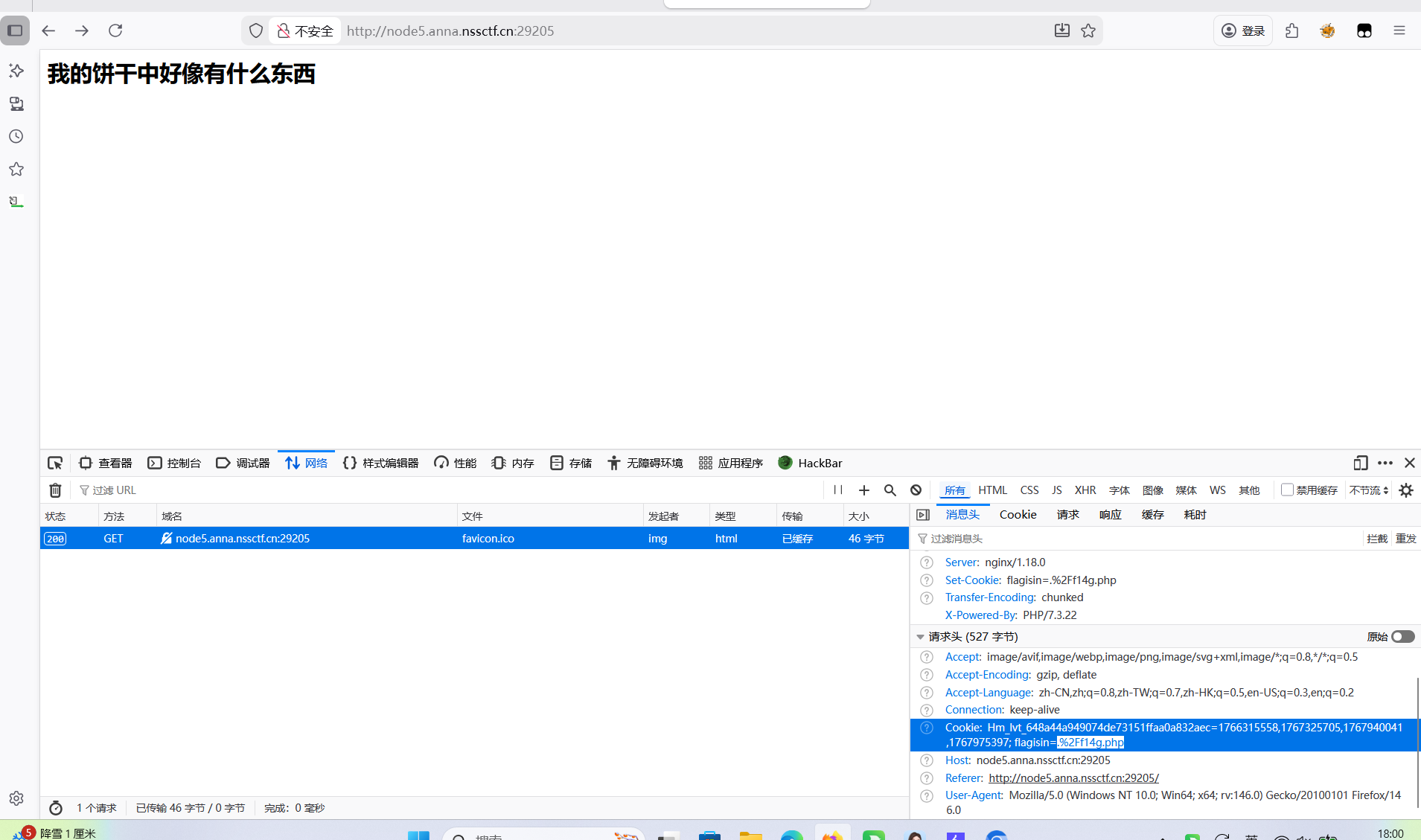This screenshot has height=840, width=1421.
Task: Pause network recording
Action: point(838,490)
